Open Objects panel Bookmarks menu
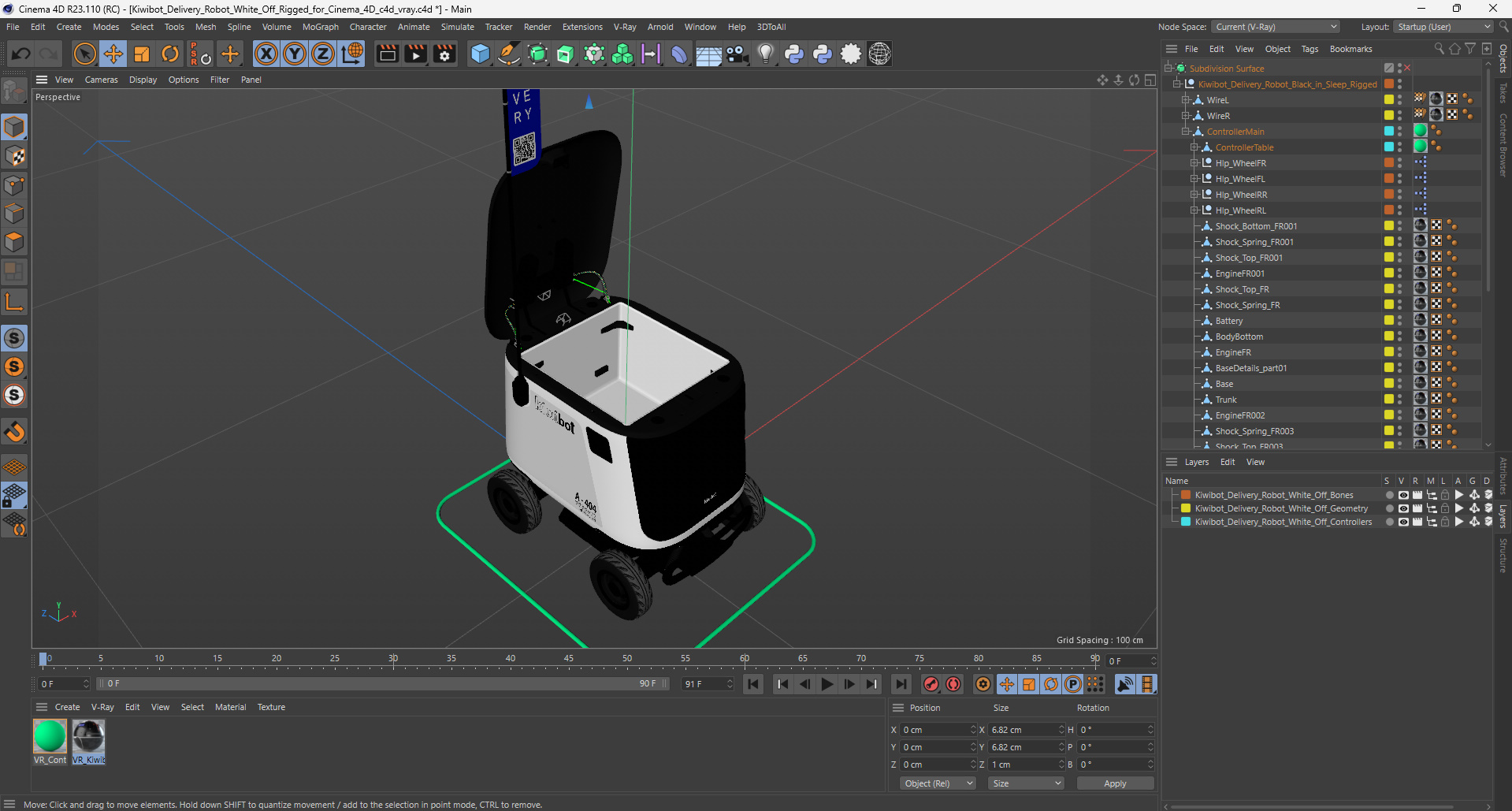 (1350, 49)
